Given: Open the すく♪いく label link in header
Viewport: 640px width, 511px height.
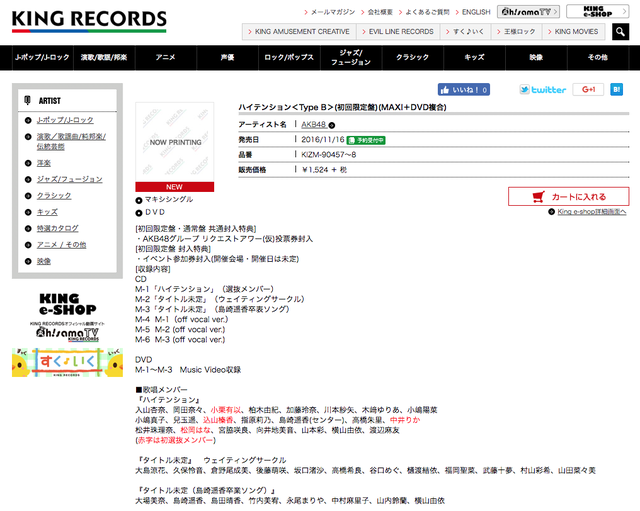Looking at the screenshot, I should [466, 31].
